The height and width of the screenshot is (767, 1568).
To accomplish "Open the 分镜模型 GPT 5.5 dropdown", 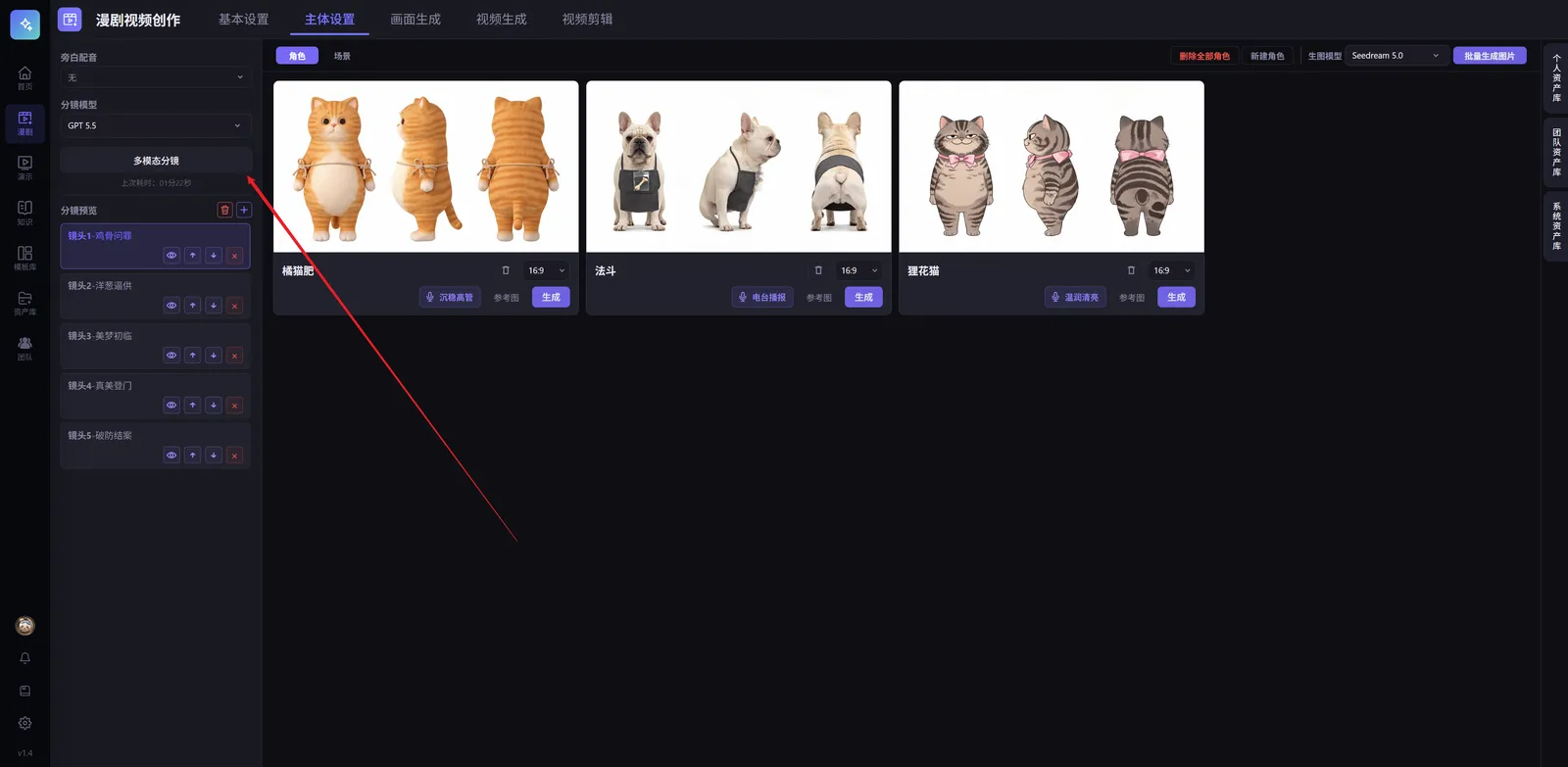I will 156,125.
